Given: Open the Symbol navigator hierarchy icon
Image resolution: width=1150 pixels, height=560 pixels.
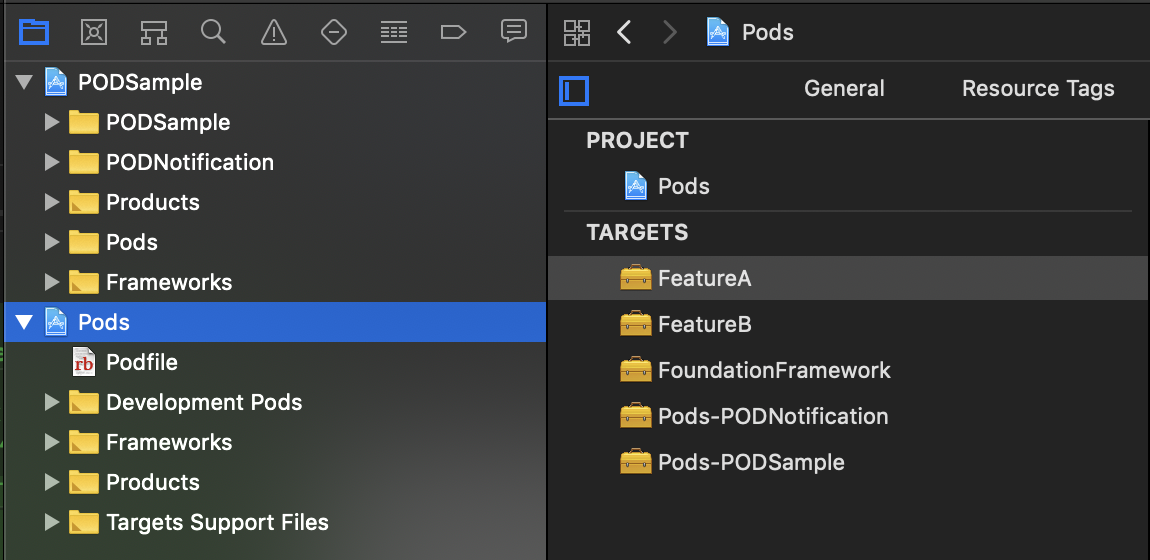Looking at the screenshot, I should 153,32.
